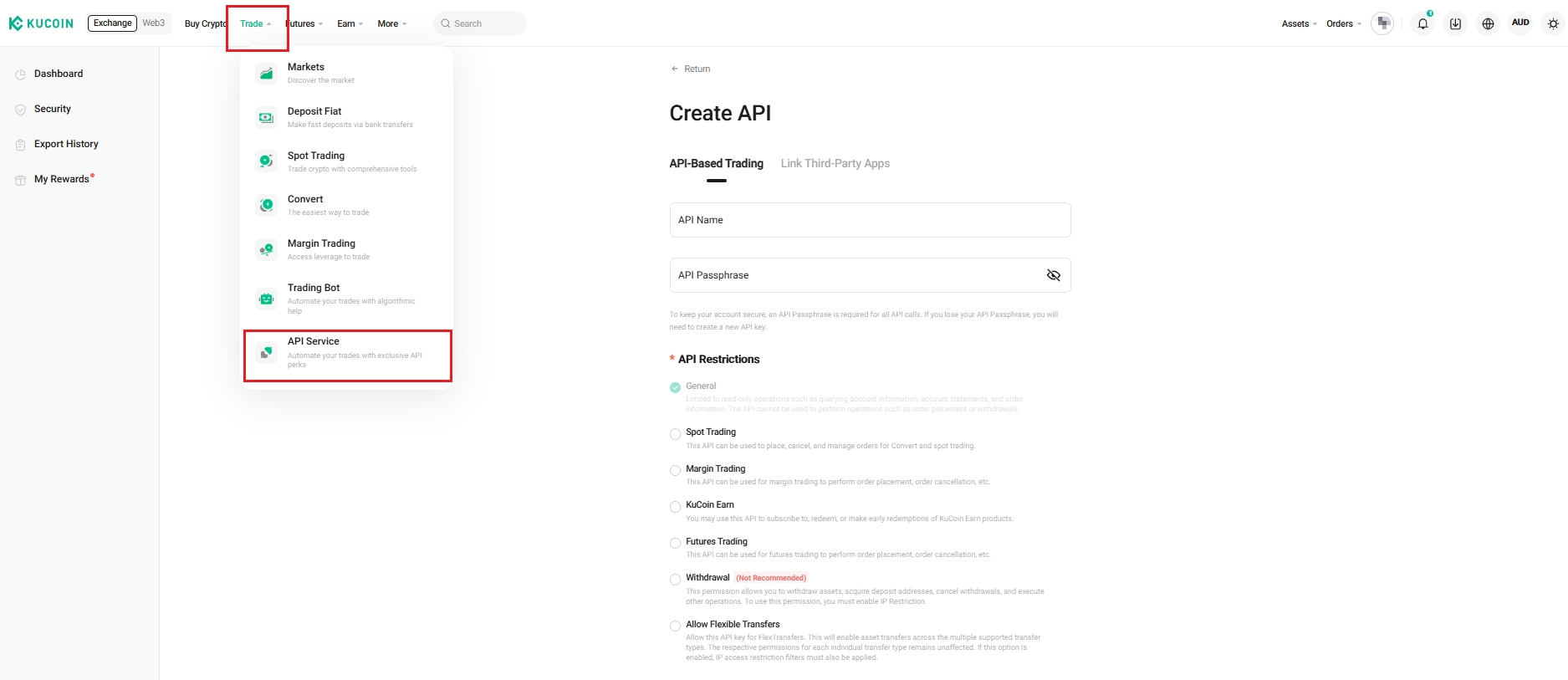Select the Futures Trading permission

(x=675, y=544)
